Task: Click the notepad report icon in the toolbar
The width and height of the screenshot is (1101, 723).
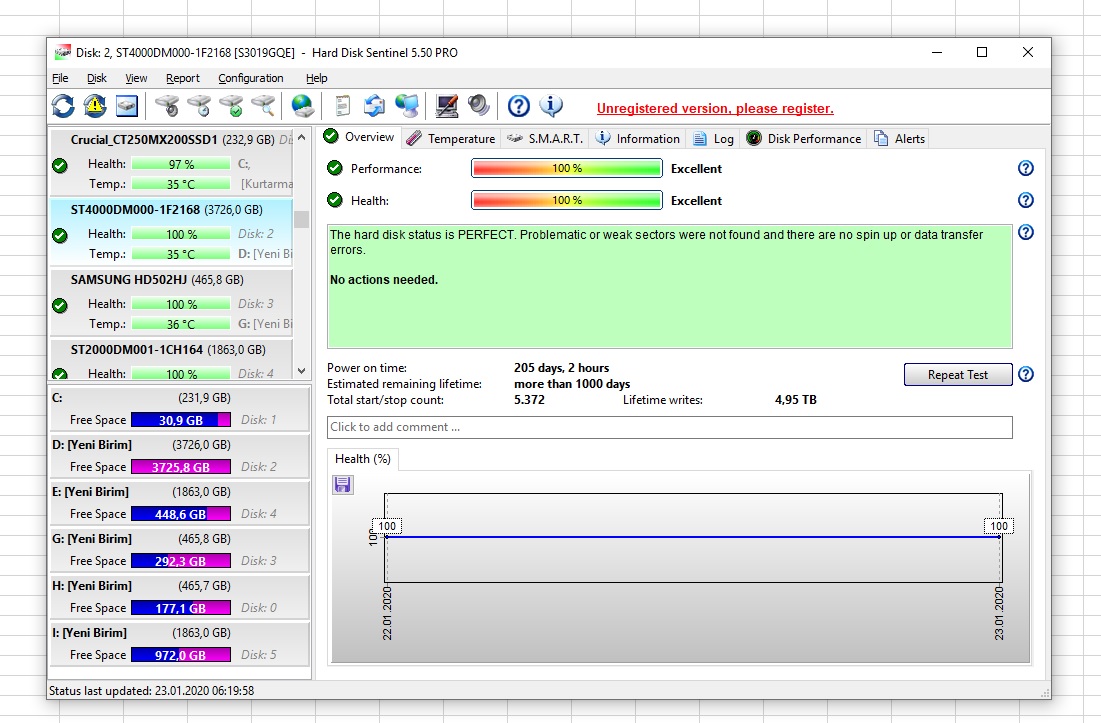Action: tap(343, 106)
